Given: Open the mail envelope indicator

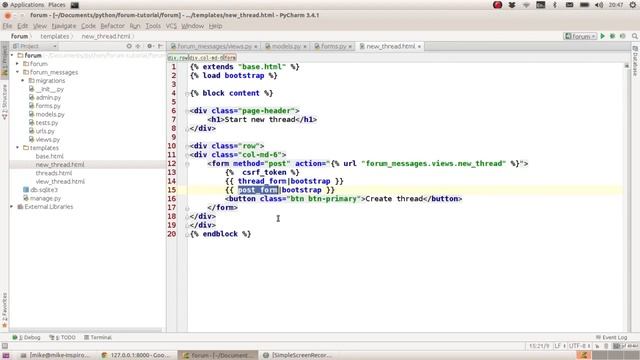Looking at the screenshot, I should 569,5.
